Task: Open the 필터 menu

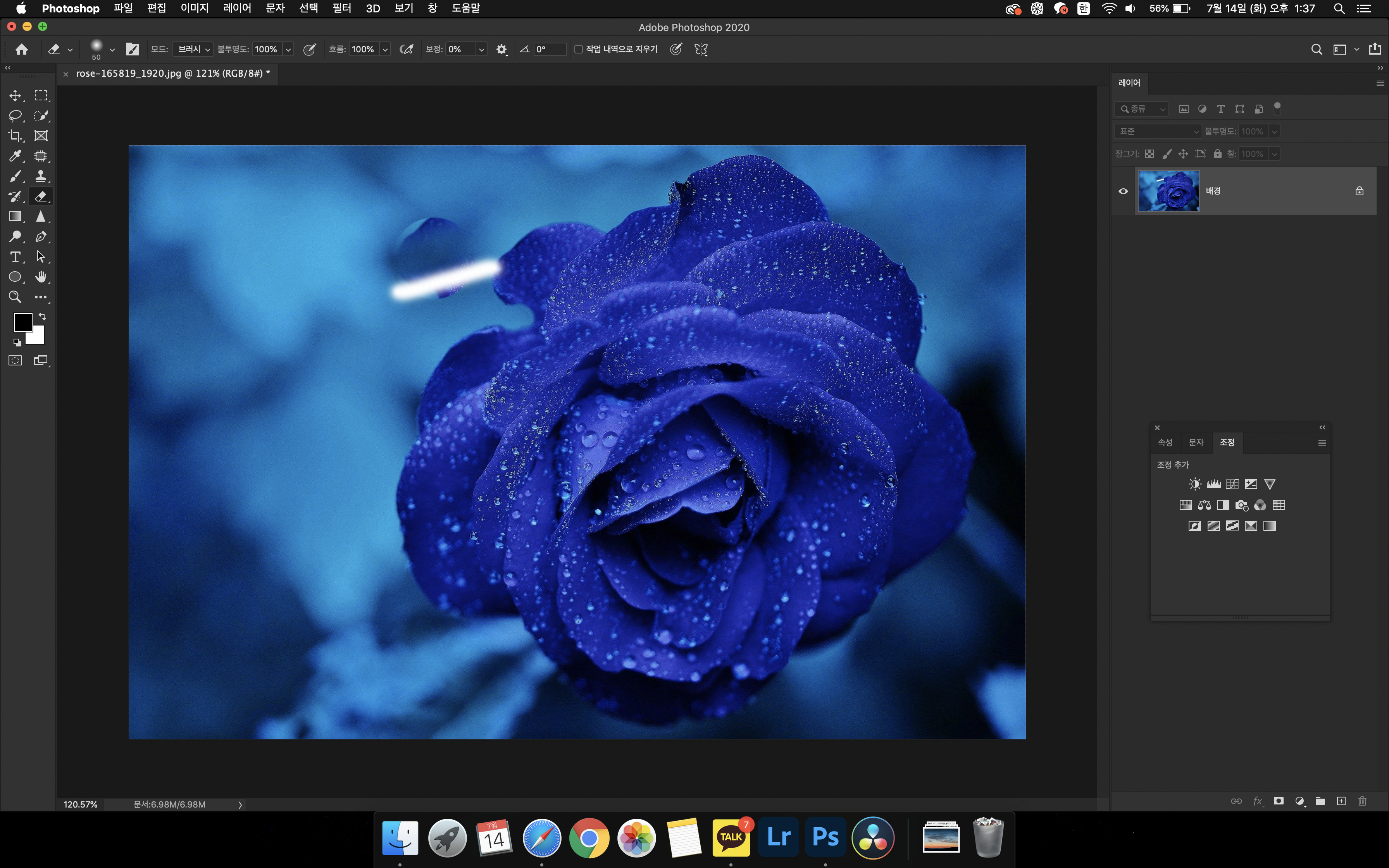Action: (341, 8)
